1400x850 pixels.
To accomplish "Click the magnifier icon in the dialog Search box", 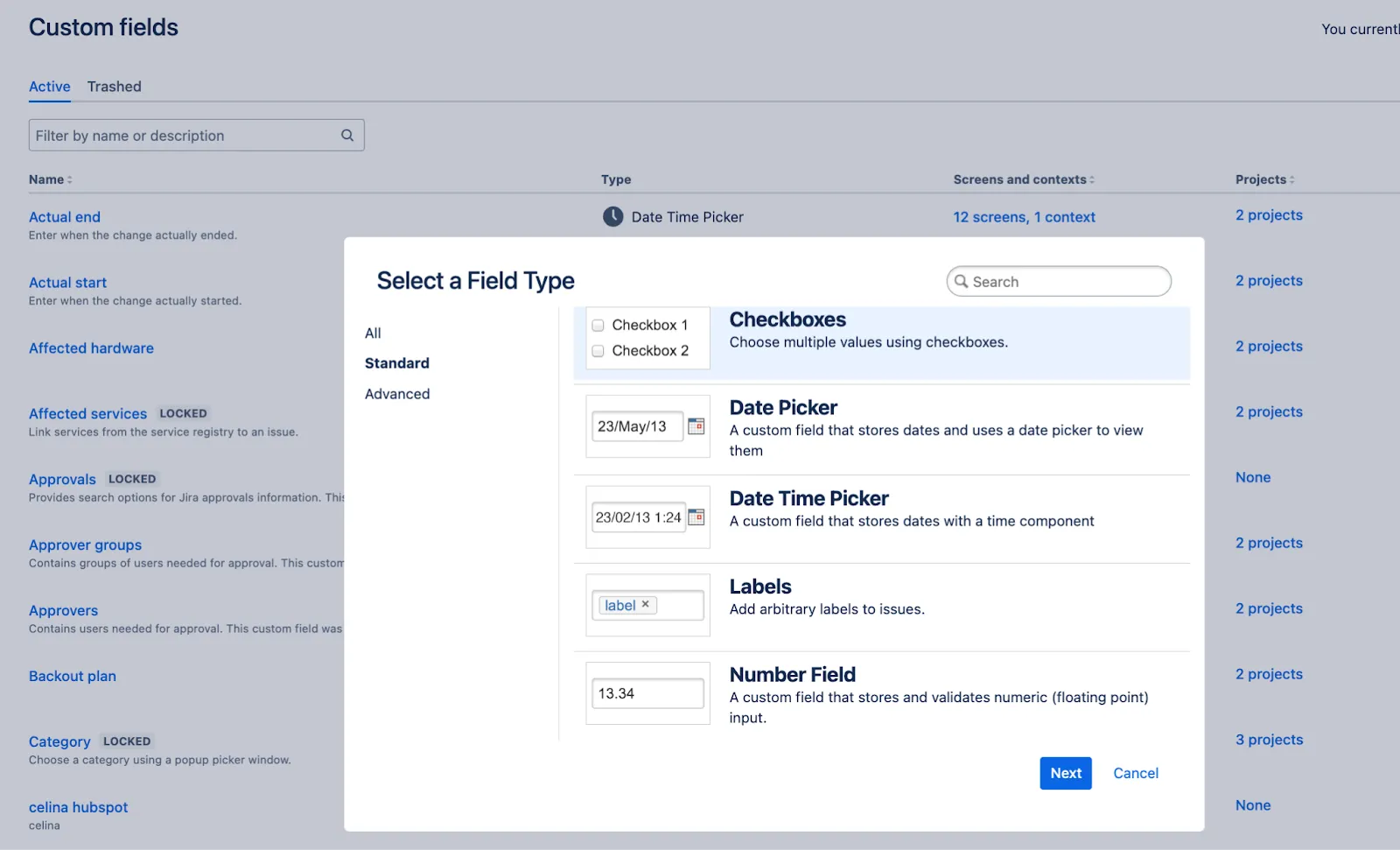I will tap(962, 281).
